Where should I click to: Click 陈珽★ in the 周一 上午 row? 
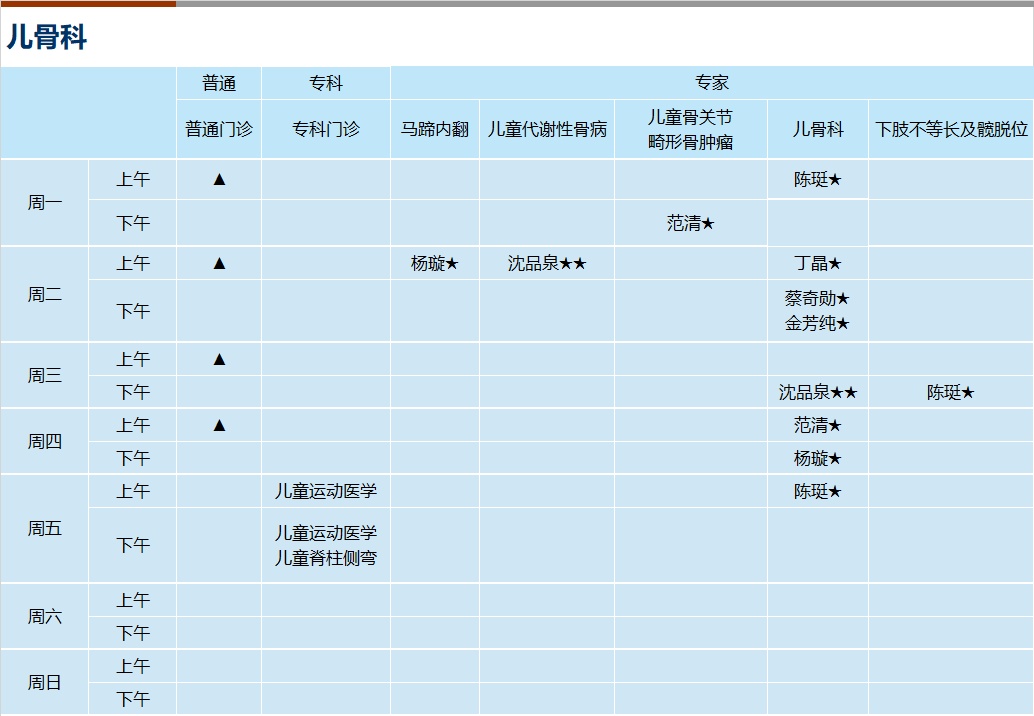tap(818, 179)
